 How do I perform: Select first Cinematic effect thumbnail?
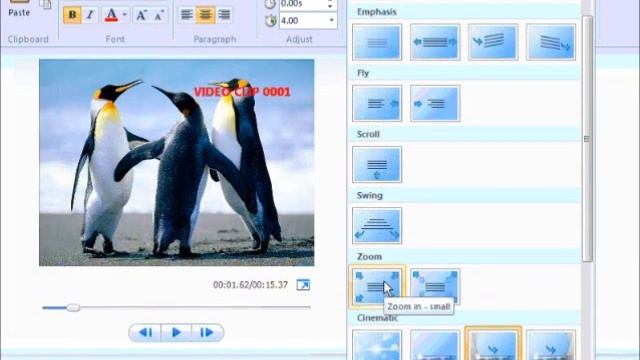(377, 345)
